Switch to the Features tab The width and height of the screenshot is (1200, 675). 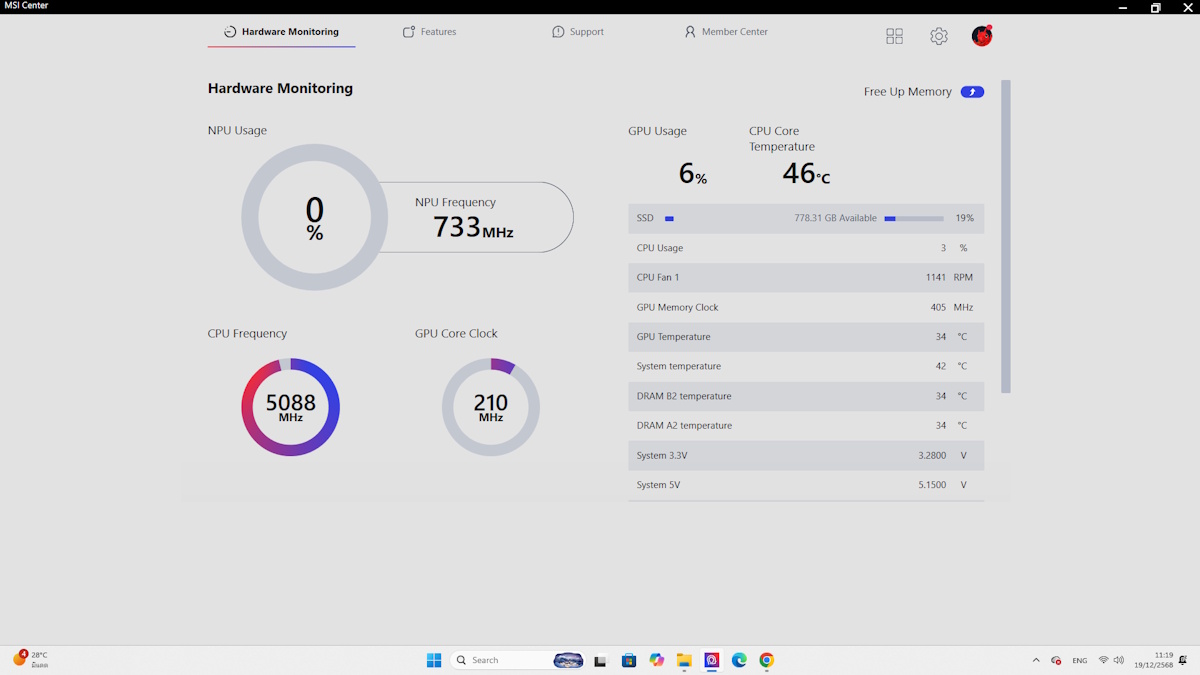point(429,32)
